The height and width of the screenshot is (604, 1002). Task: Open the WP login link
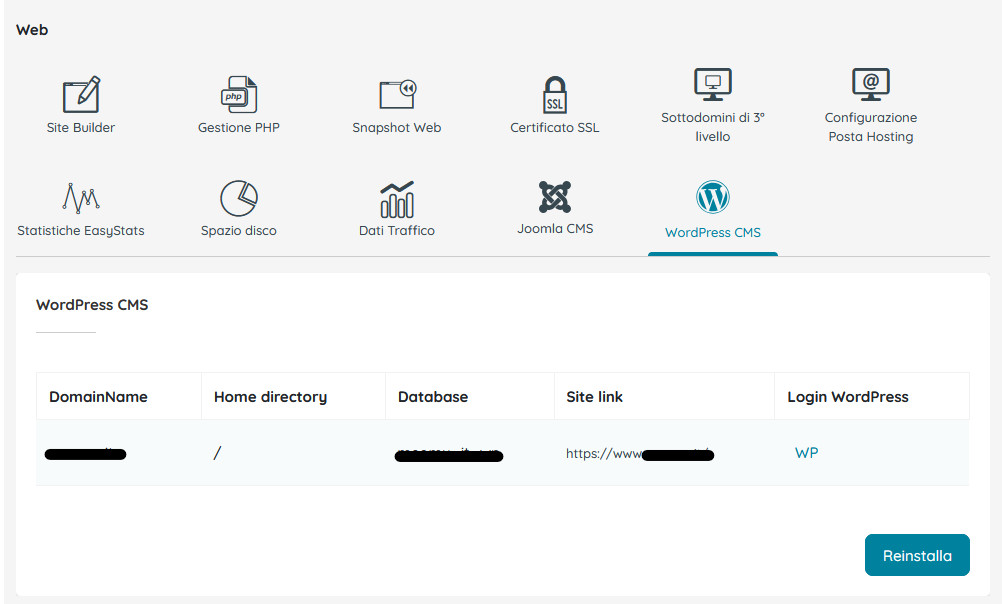806,452
